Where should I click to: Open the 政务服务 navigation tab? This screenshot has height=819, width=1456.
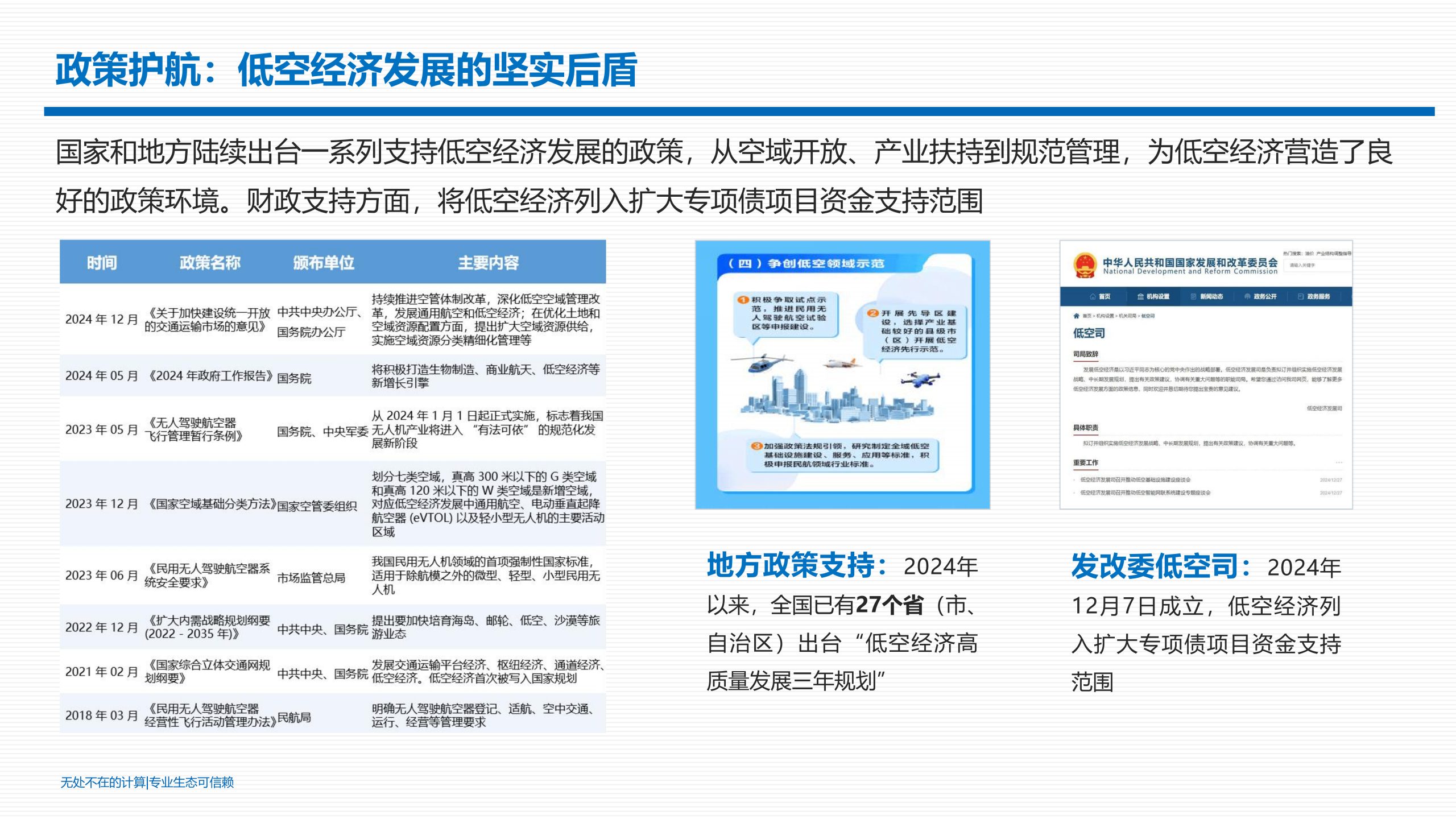[1314, 296]
